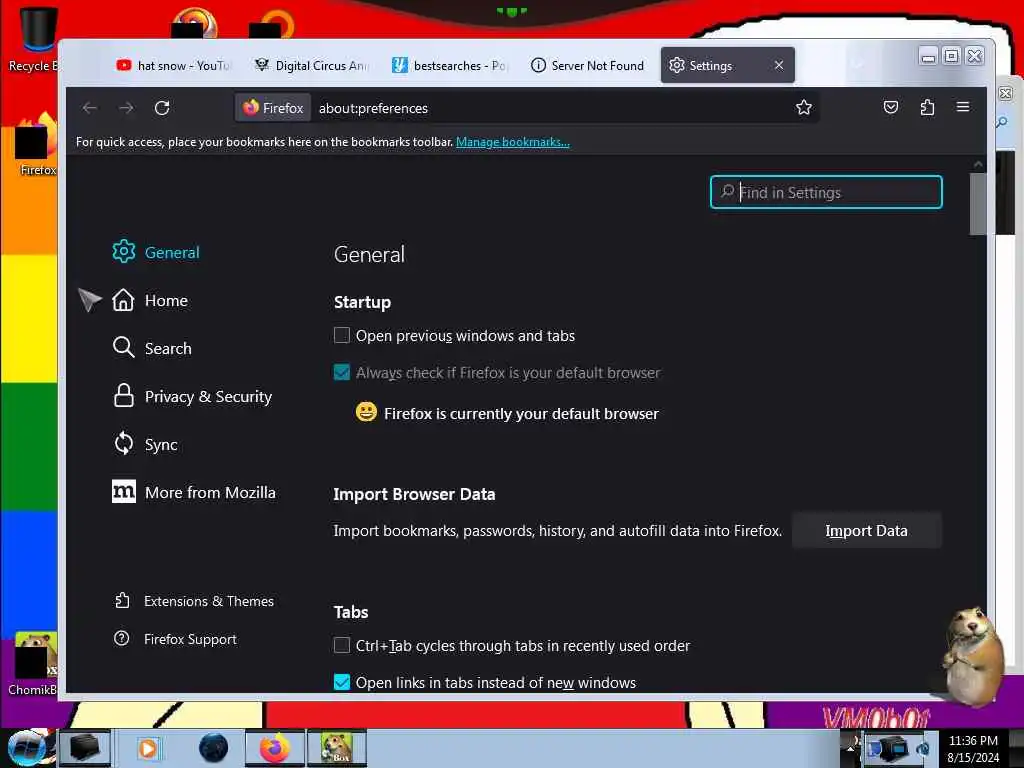1024x768 pixels.
Task: Click the Find in Settings search field
Action: pos(826,192)
